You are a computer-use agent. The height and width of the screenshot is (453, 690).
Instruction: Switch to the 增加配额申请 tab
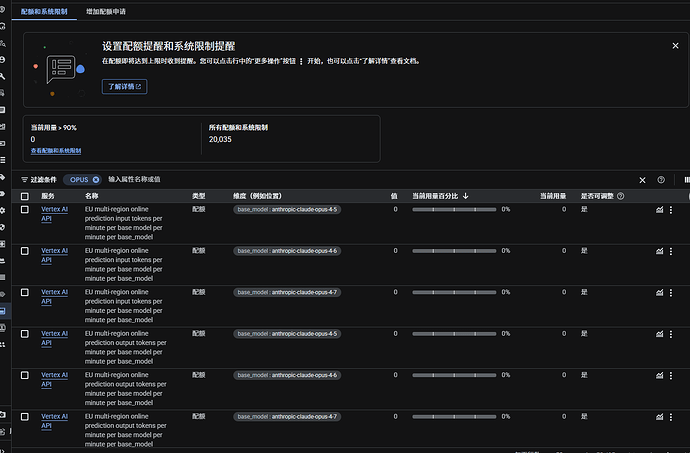[106, 11]
